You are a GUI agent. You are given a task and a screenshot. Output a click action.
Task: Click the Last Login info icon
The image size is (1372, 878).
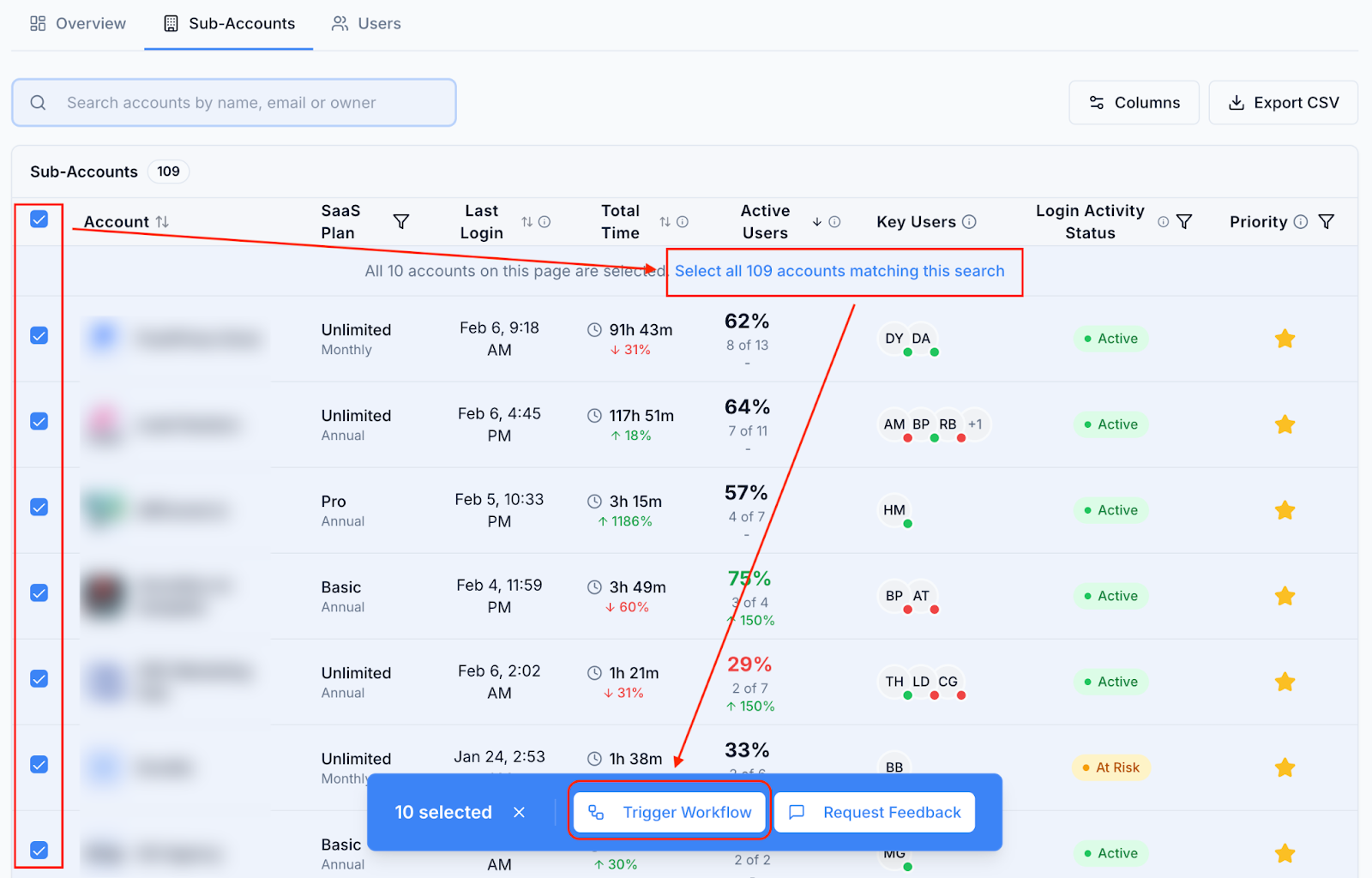(545, 221)
